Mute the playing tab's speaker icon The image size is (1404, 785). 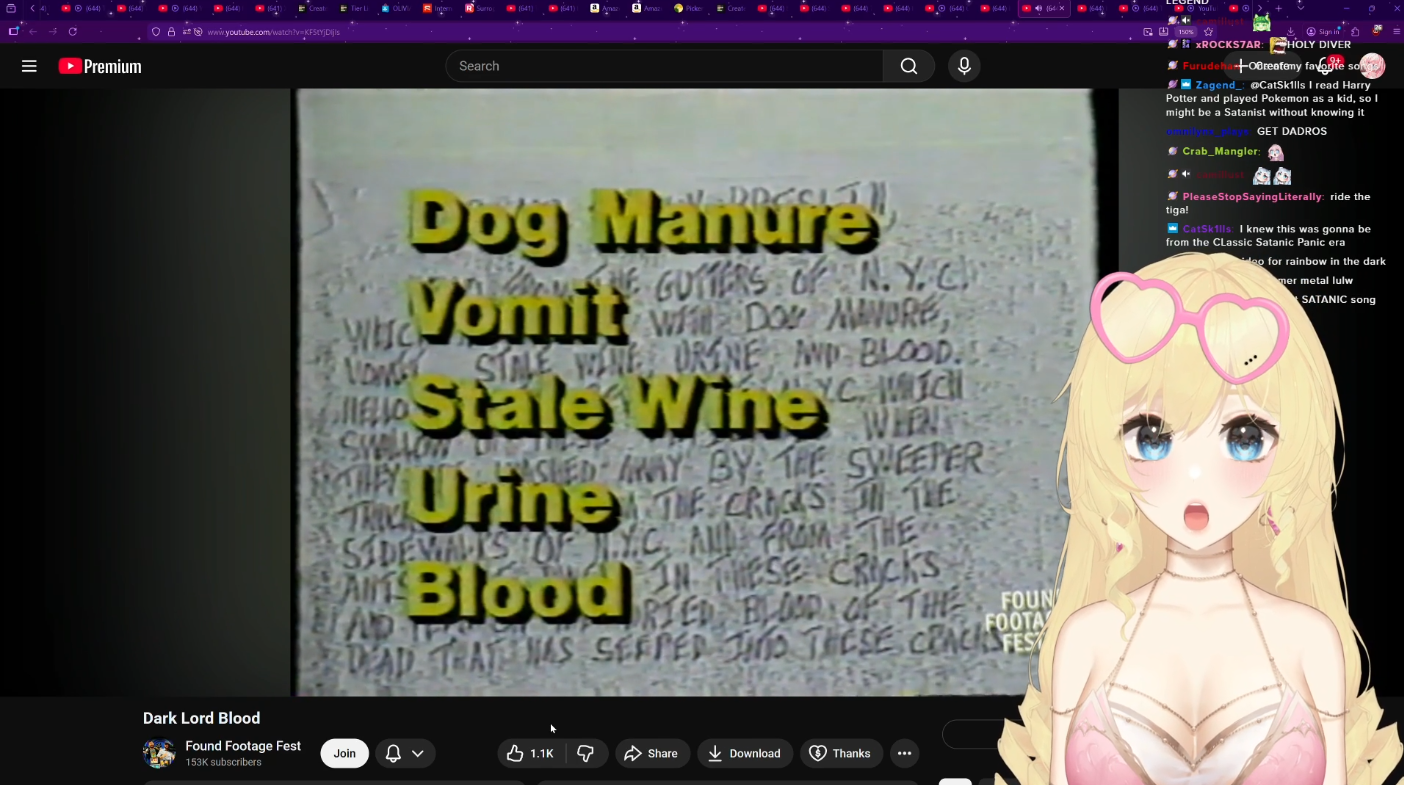[x=1038, y=8]
